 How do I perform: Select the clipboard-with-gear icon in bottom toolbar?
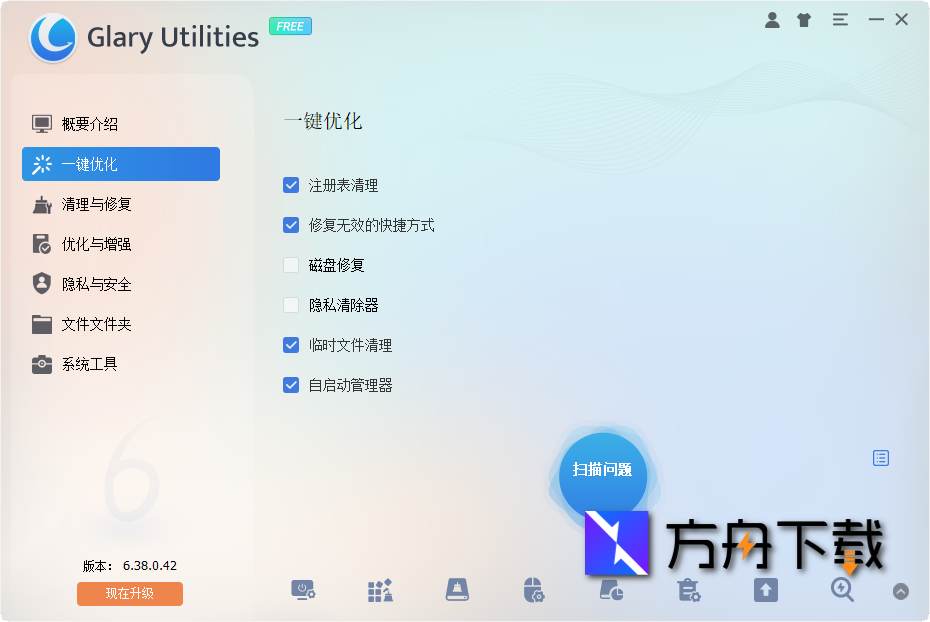(x=688, y=590)
